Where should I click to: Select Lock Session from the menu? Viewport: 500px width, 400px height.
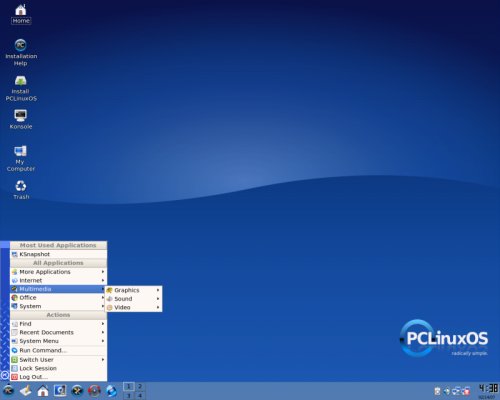(58, 368)
